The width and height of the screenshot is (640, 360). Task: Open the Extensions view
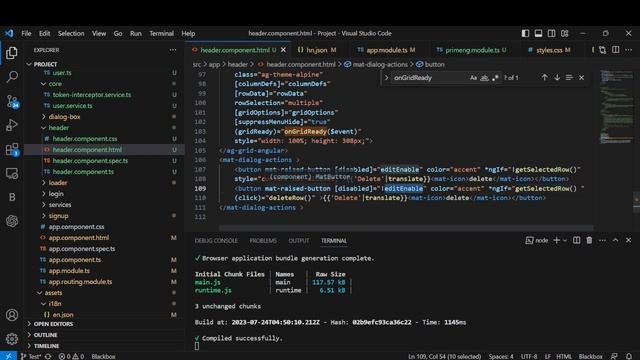(12, 149)
